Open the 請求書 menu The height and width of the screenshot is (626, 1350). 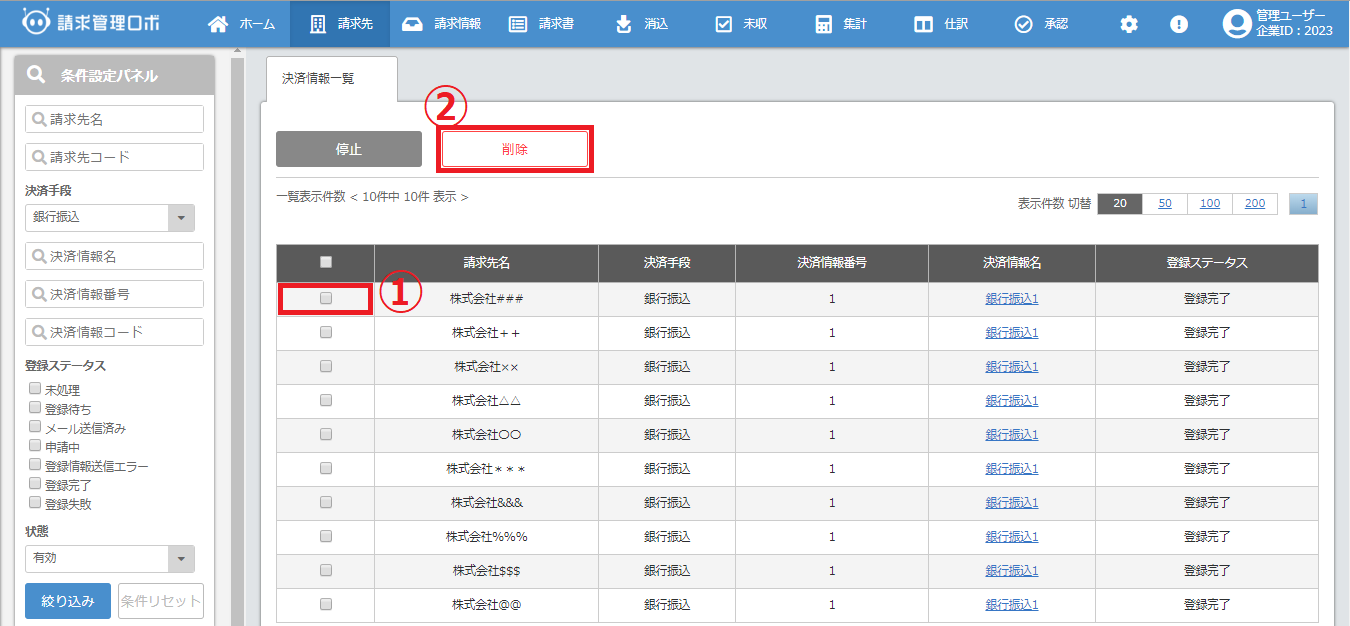click(541, 24)
